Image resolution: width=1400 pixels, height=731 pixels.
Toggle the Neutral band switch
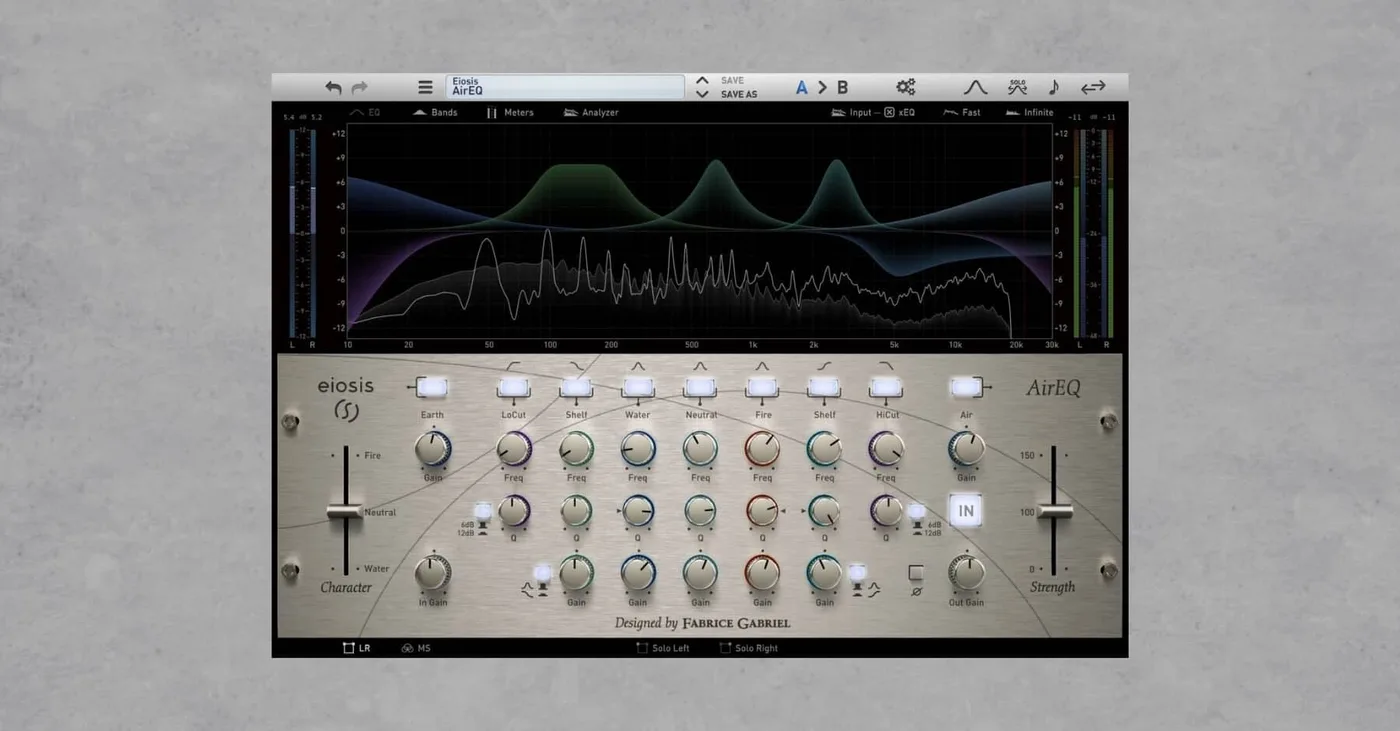click(x=700, y=387)
